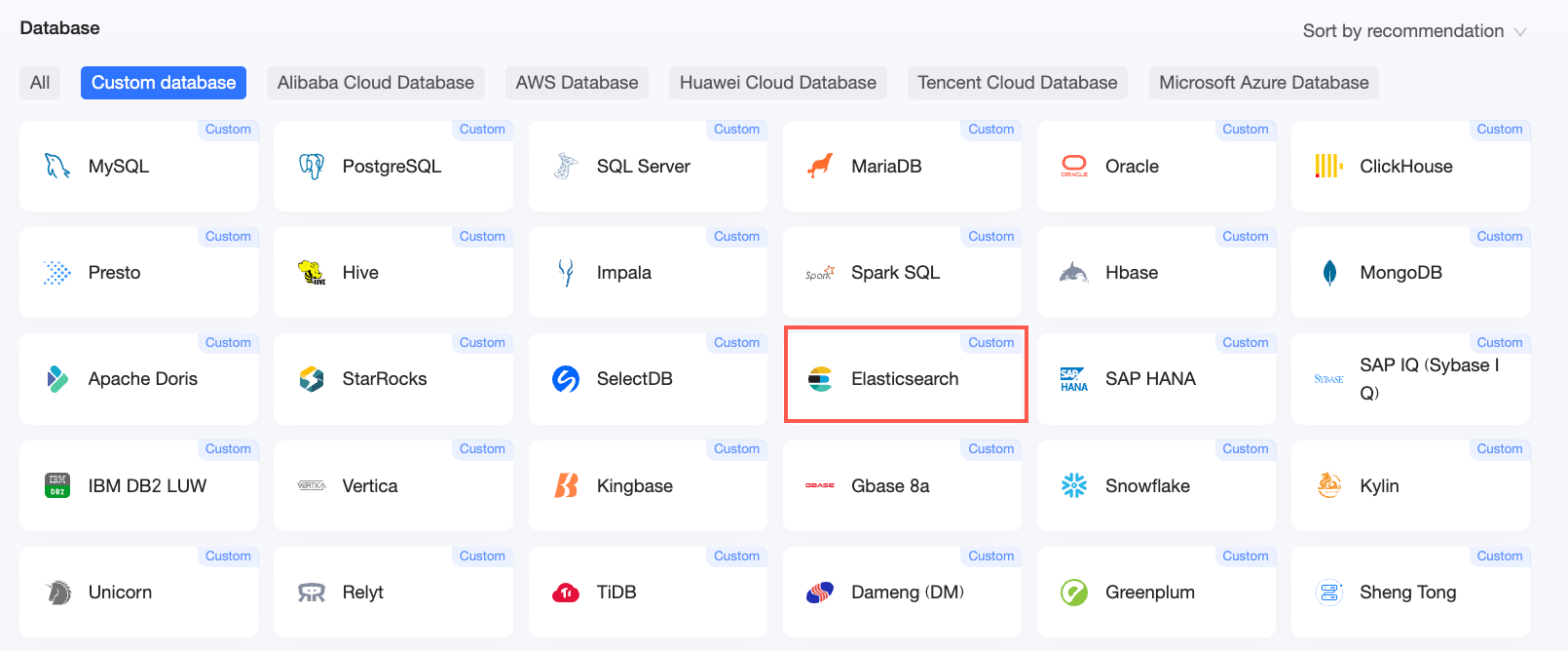Click the Vertica logo icon
Image resolution: width=1568 pixels, height=651 pixels.
(x=312, y=485)
